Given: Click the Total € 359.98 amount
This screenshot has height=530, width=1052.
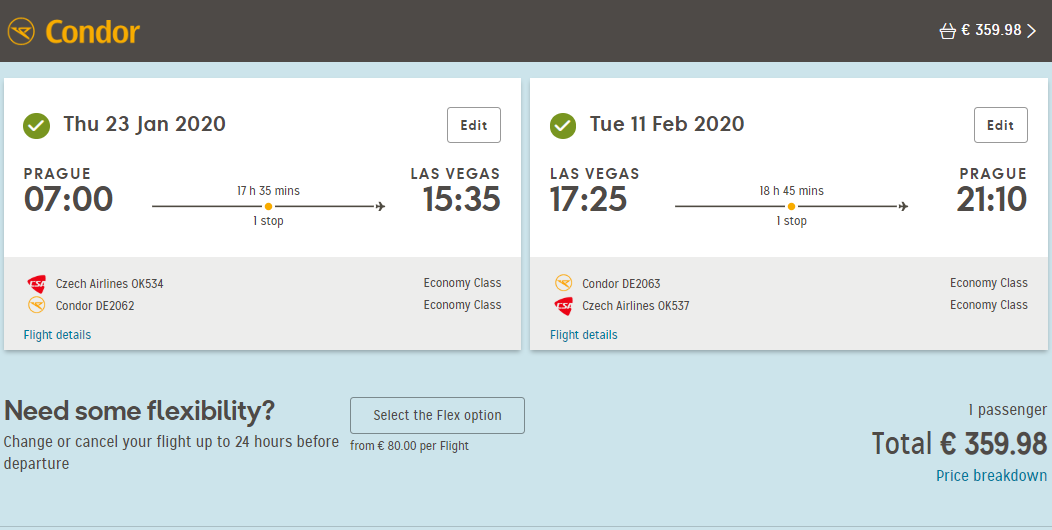Looking at the screenshot, I should click(x=959, y=443).
